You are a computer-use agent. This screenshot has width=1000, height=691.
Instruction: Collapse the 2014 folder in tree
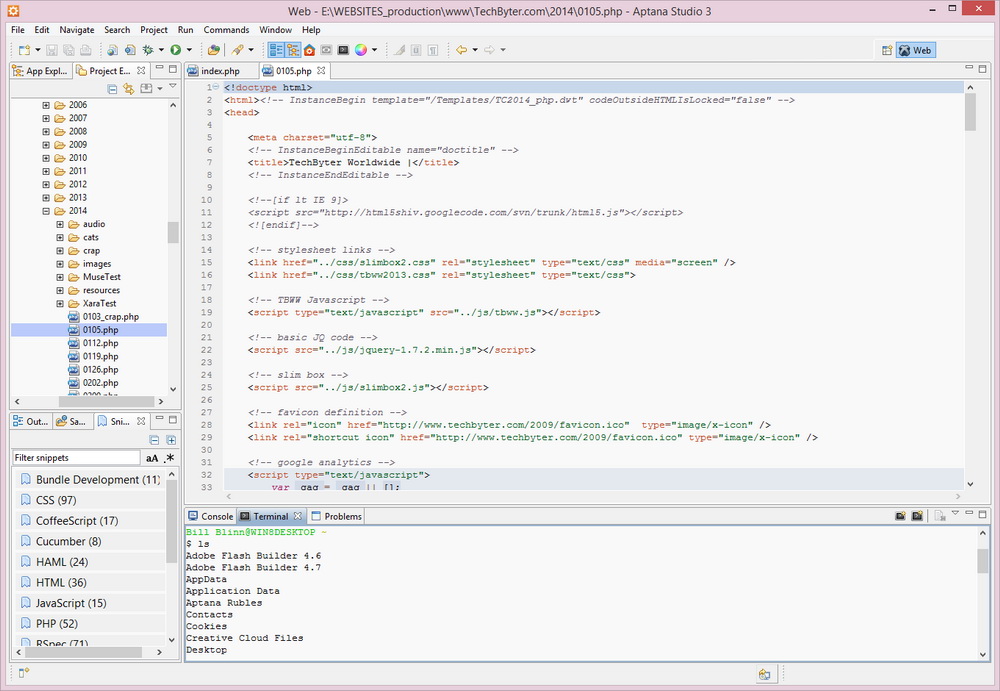coord(46,211)
